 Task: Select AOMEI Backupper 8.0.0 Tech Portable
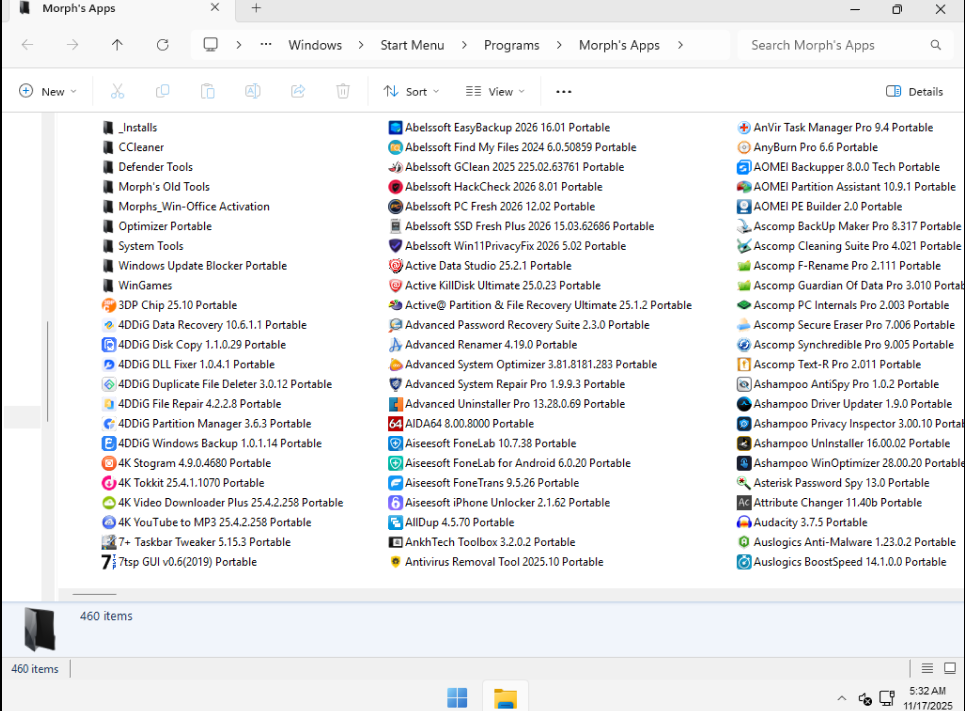[x=845, y=167]
